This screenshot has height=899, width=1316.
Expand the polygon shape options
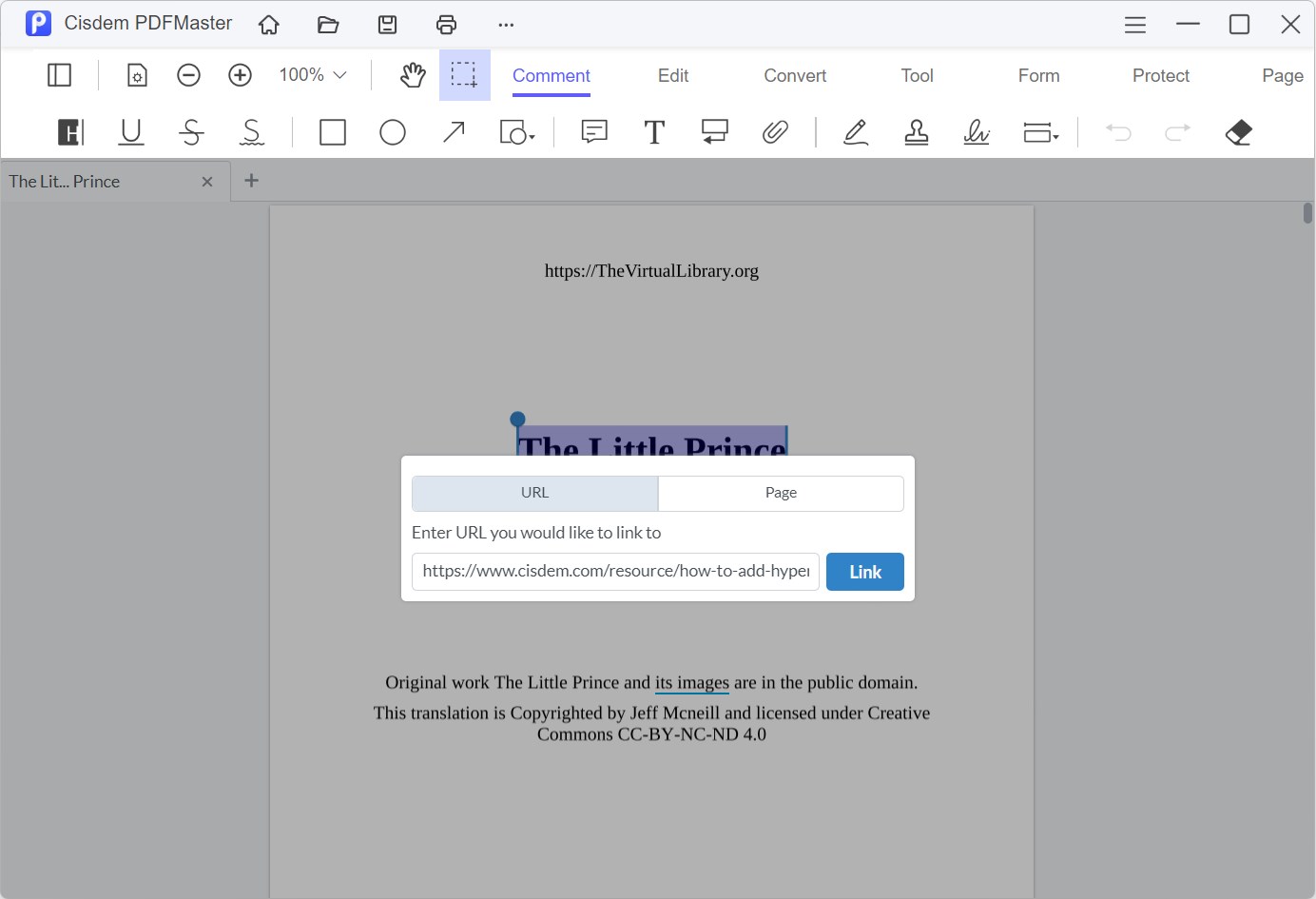[x=518, y=132]
